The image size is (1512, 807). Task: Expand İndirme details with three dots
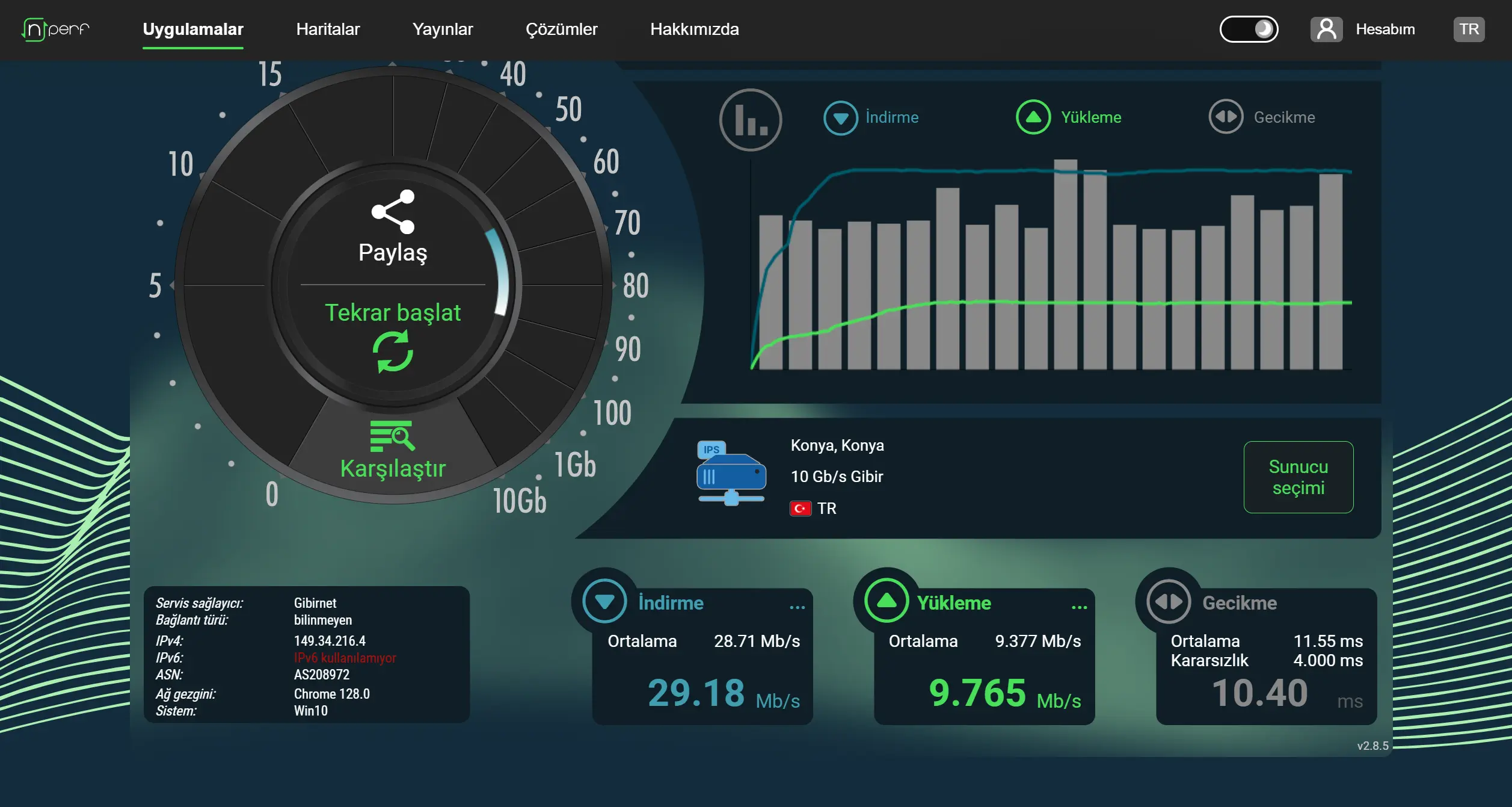797,607
